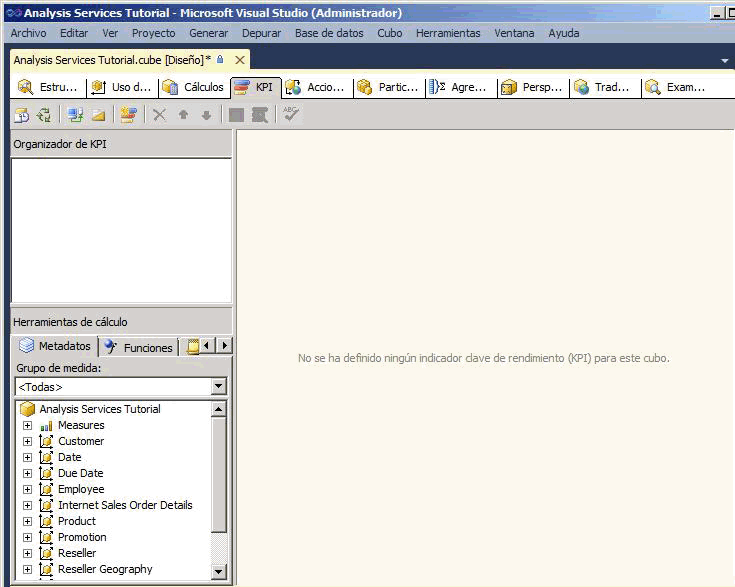Open the Herramientas menu
735x587 pixels.
click(x=447, y=33)
